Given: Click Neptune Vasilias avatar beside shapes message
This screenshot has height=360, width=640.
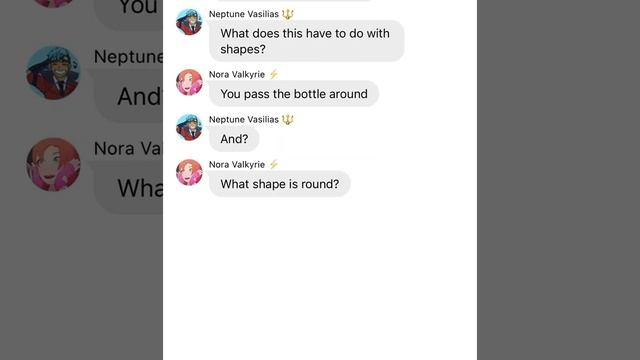Looking at the screenshot, I should (x=189, y=22).
